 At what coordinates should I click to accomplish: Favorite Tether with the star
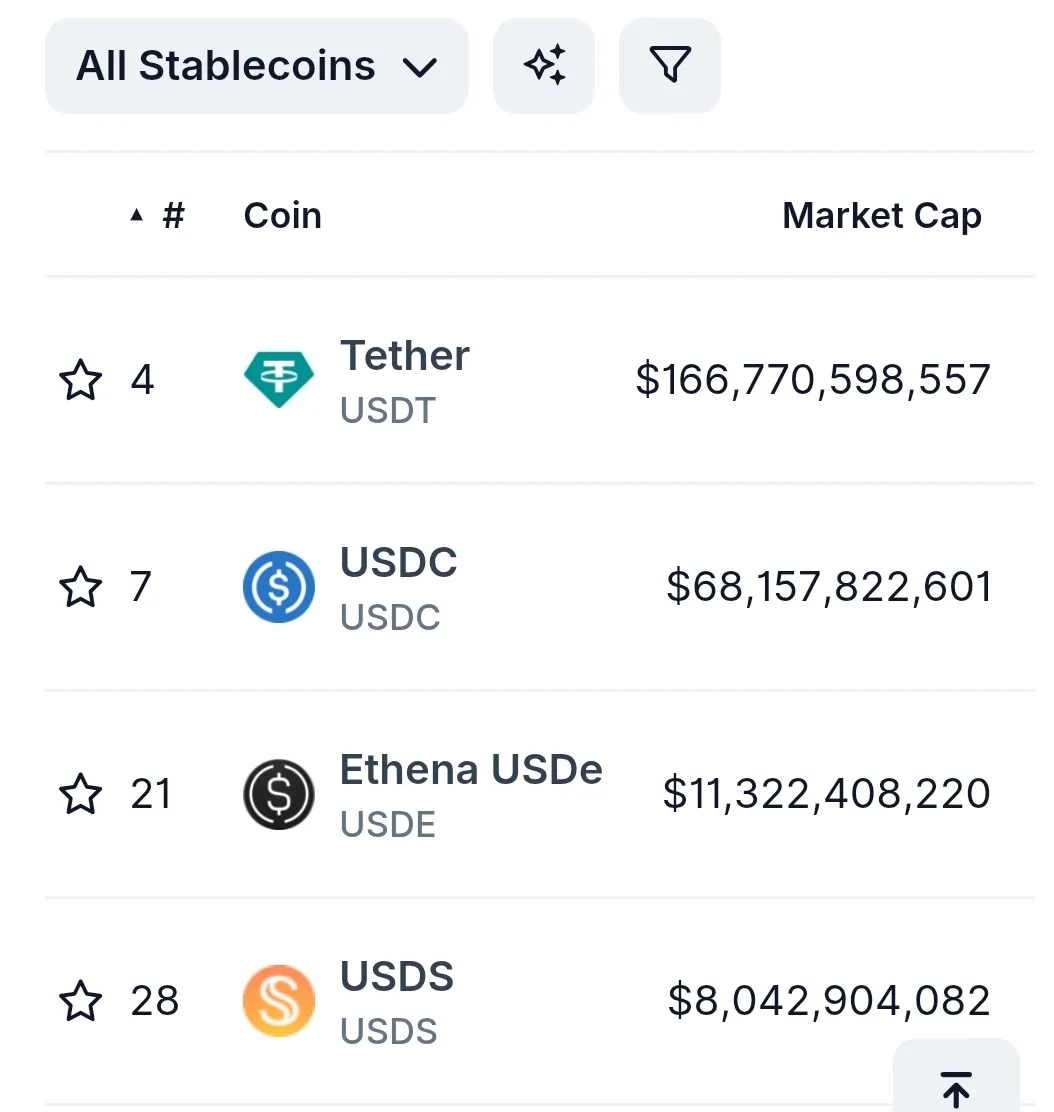click(80, 381)
